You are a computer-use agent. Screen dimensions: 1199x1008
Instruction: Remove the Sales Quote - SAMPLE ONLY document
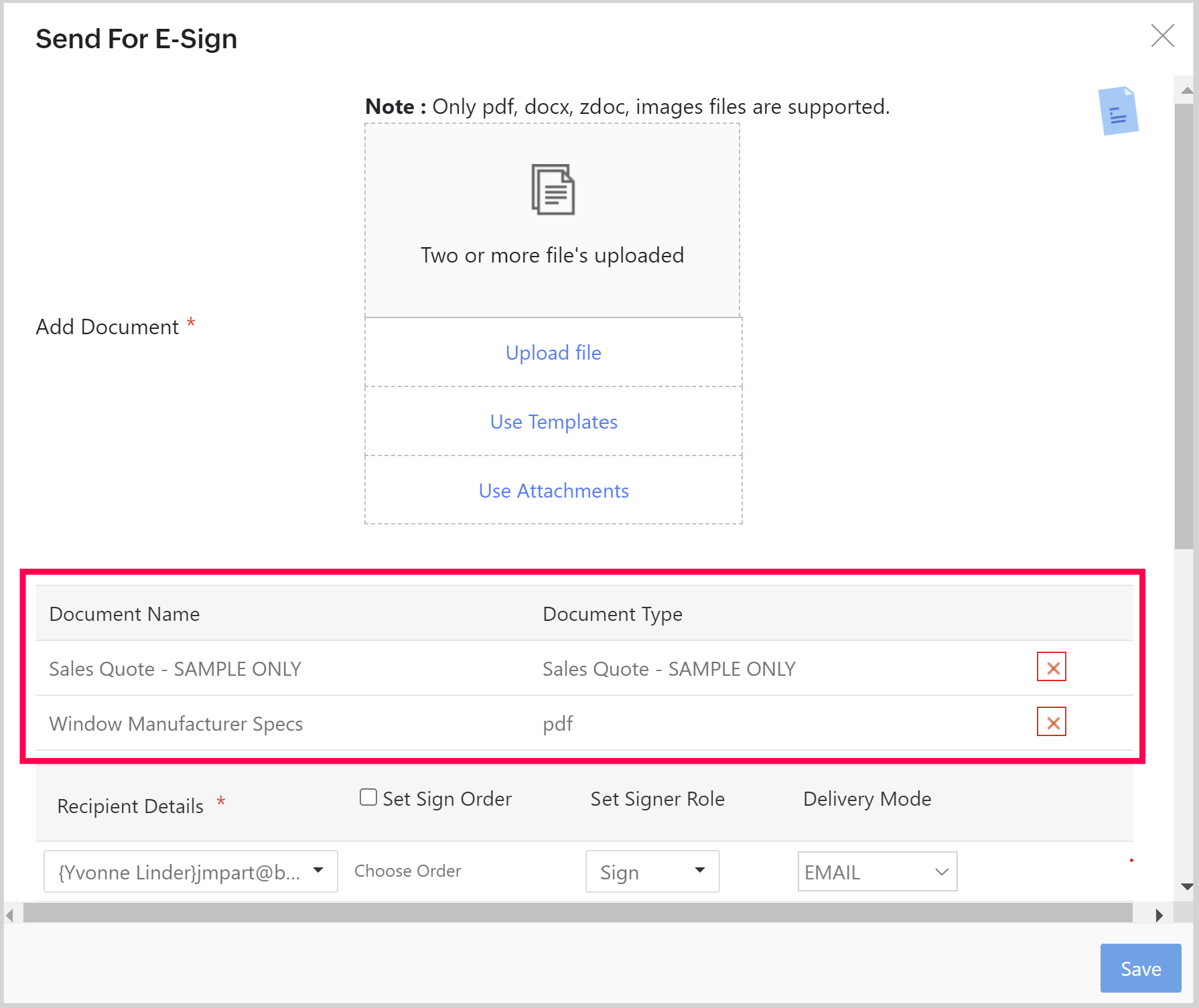1051,667
